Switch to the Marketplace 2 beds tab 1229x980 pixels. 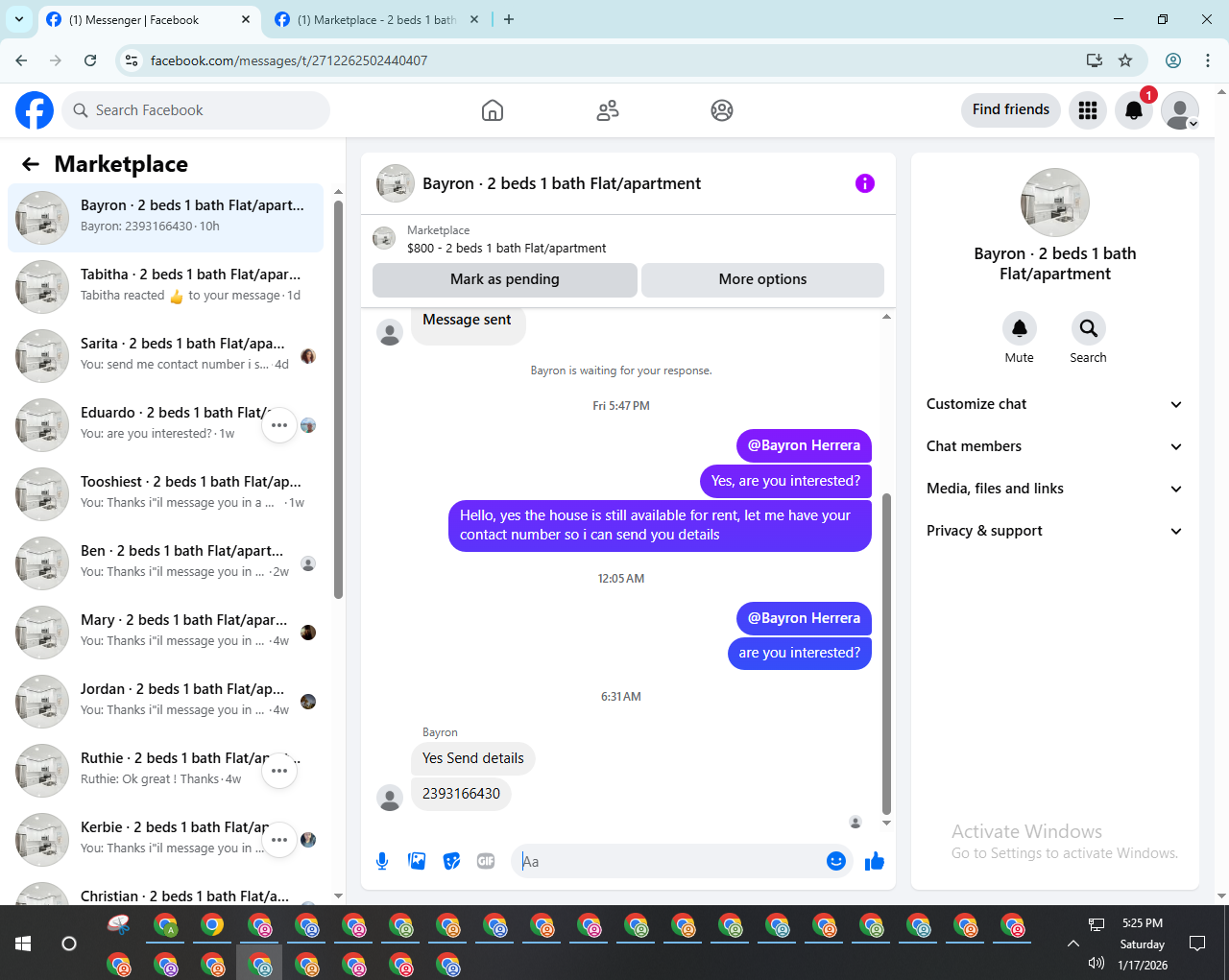(x=376, y=19)
